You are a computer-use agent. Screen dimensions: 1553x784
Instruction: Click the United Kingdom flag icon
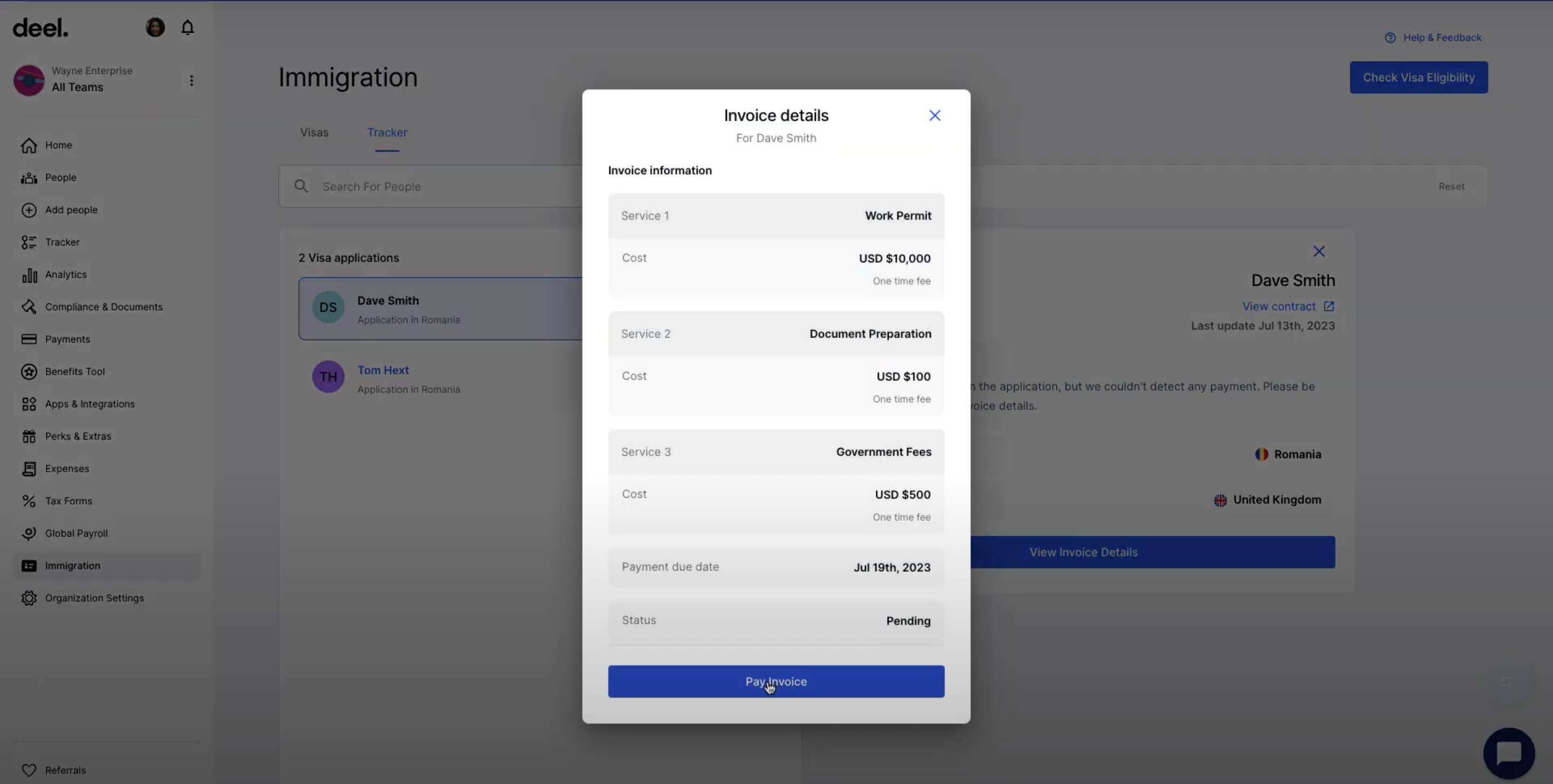pyautogui.click(x=1220, y=500)
